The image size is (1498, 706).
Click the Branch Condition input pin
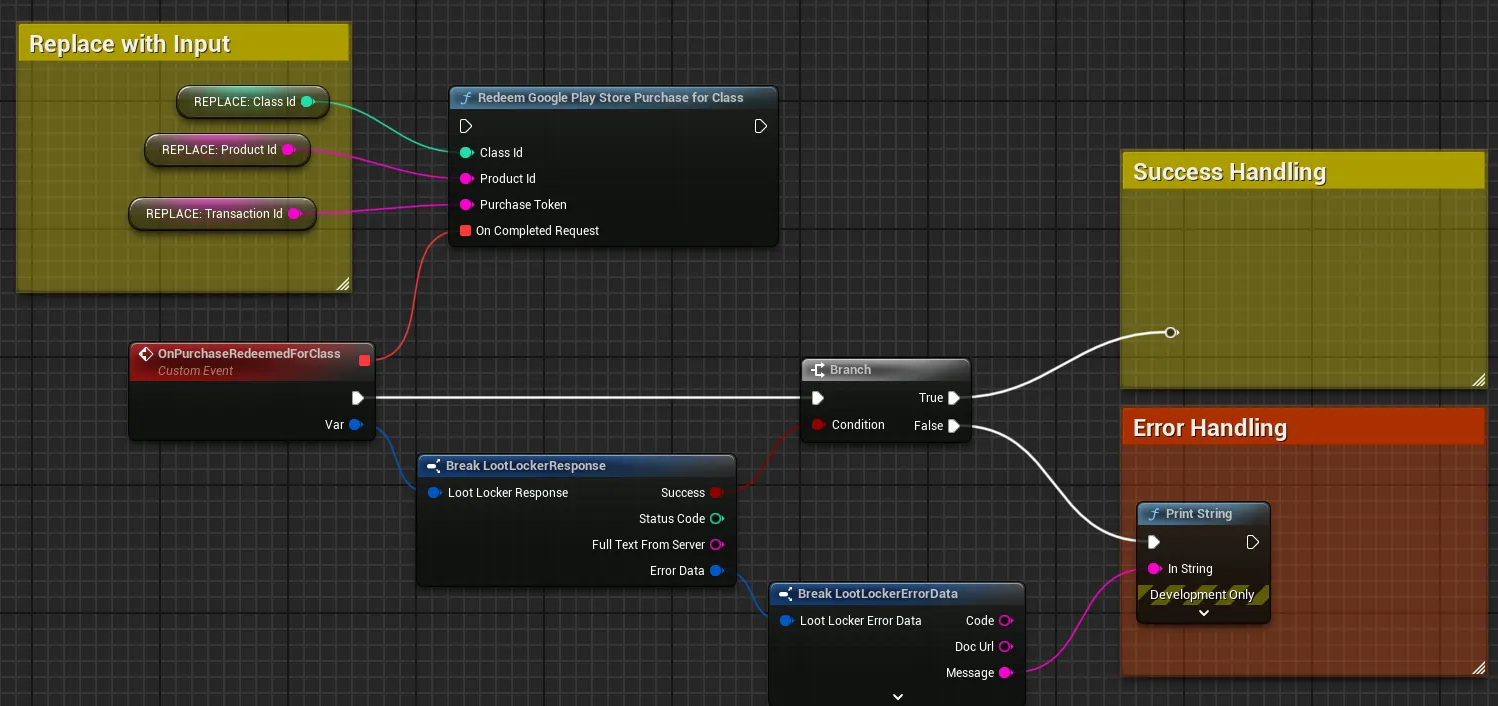pos(818,424)
